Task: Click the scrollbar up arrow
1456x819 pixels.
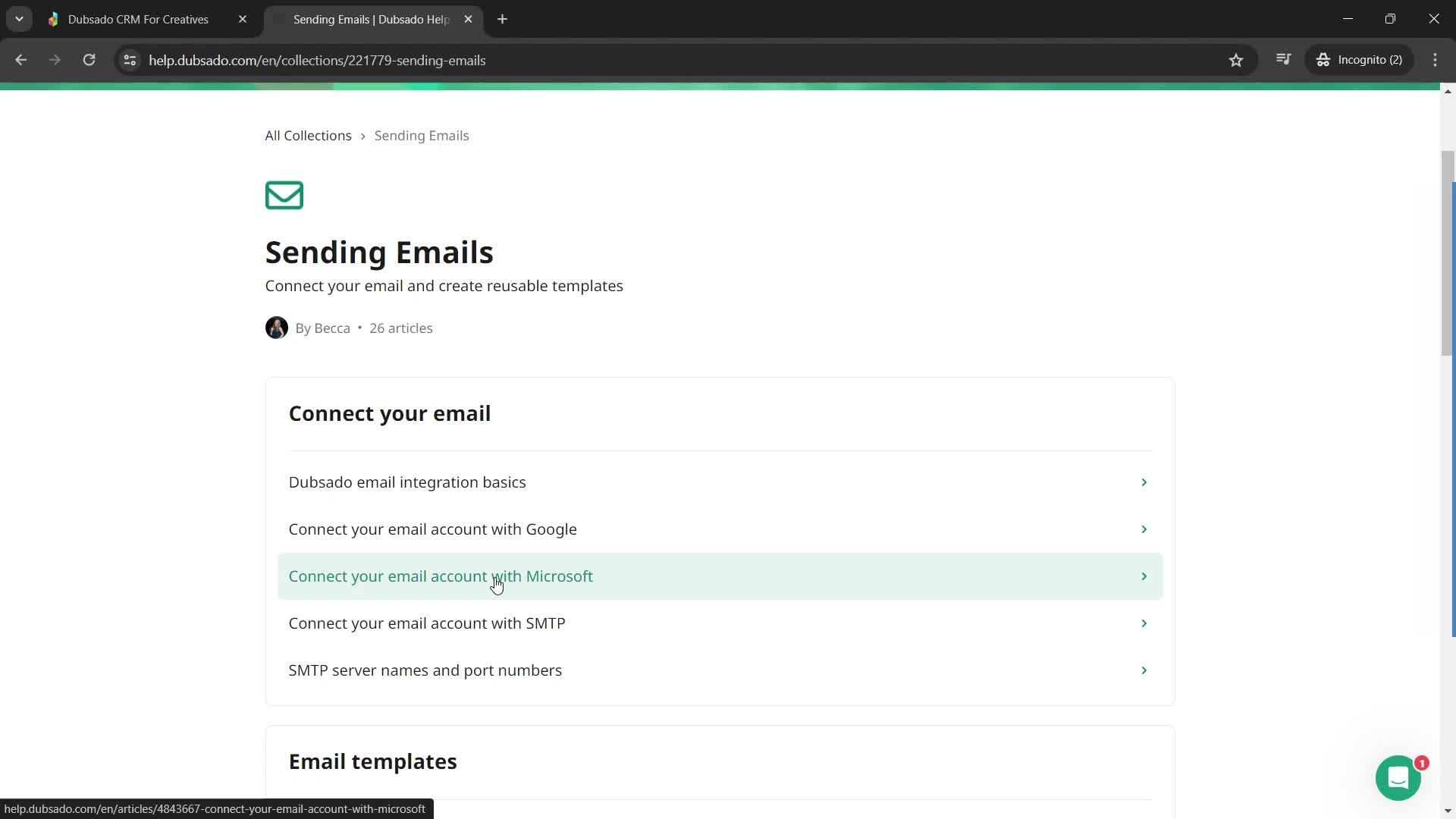Action: click(x=1448, y=91)
